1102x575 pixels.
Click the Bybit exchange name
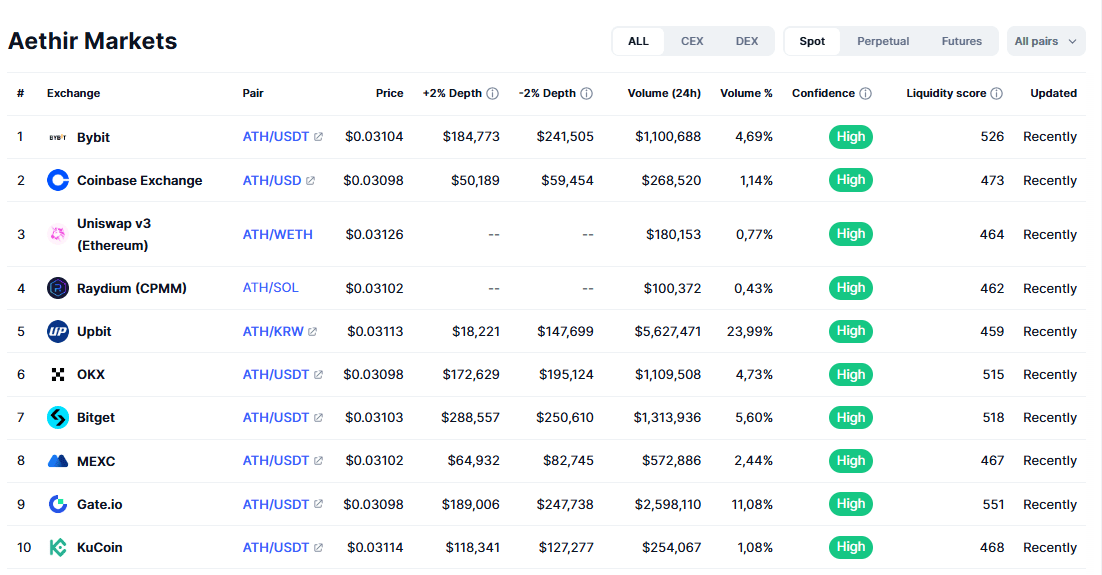tap(93, 137)
